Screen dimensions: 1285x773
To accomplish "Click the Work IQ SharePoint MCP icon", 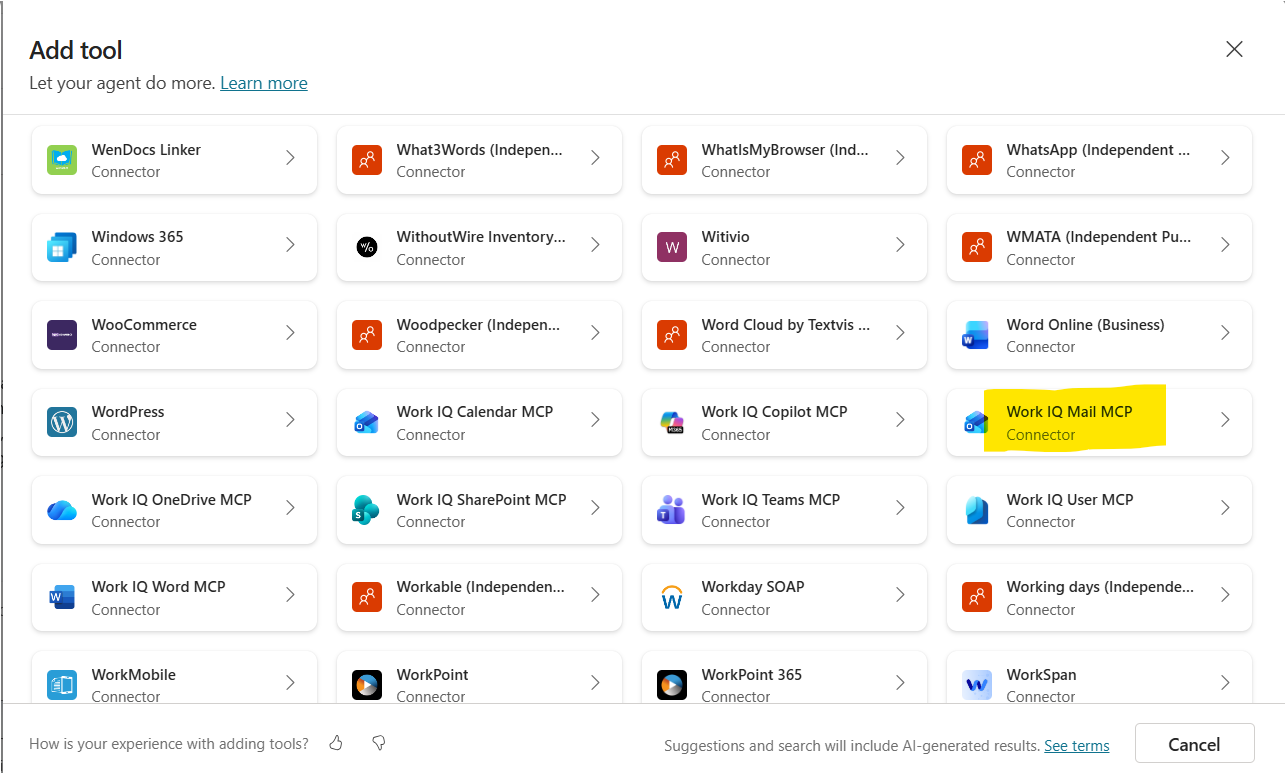I will 367,510.
